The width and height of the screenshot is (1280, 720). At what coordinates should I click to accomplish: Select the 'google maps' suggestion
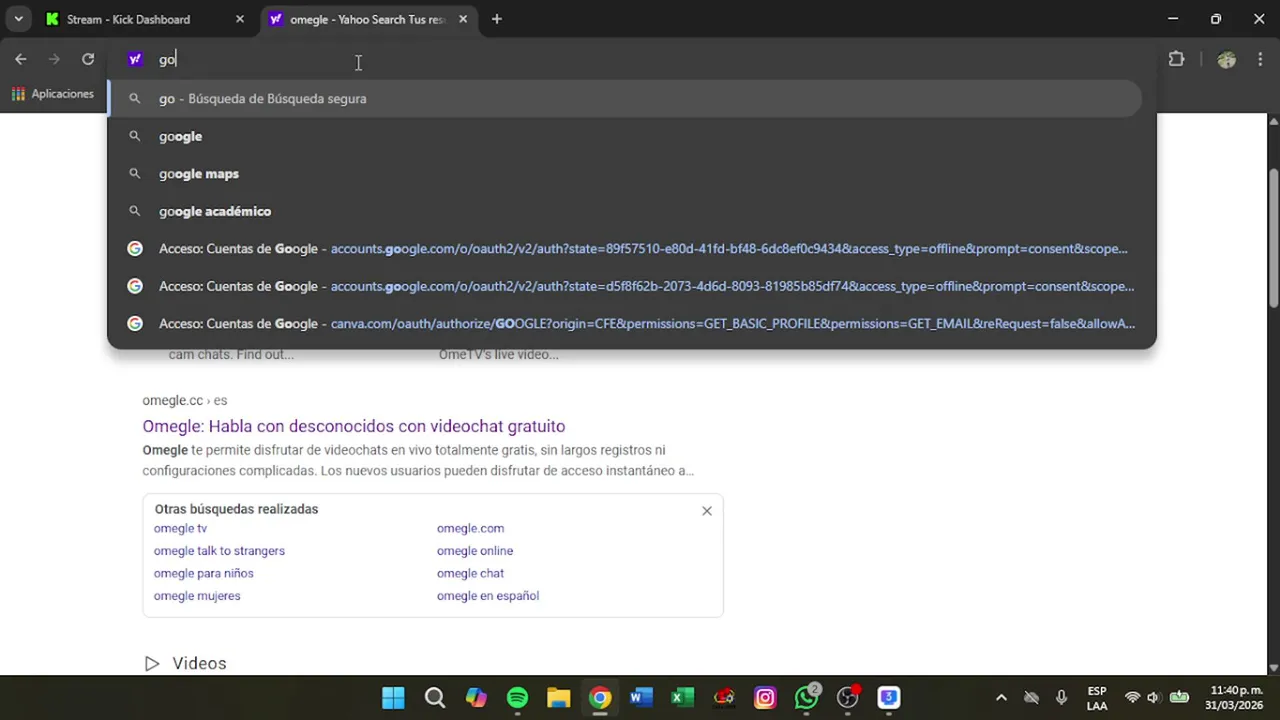(624, 174)
